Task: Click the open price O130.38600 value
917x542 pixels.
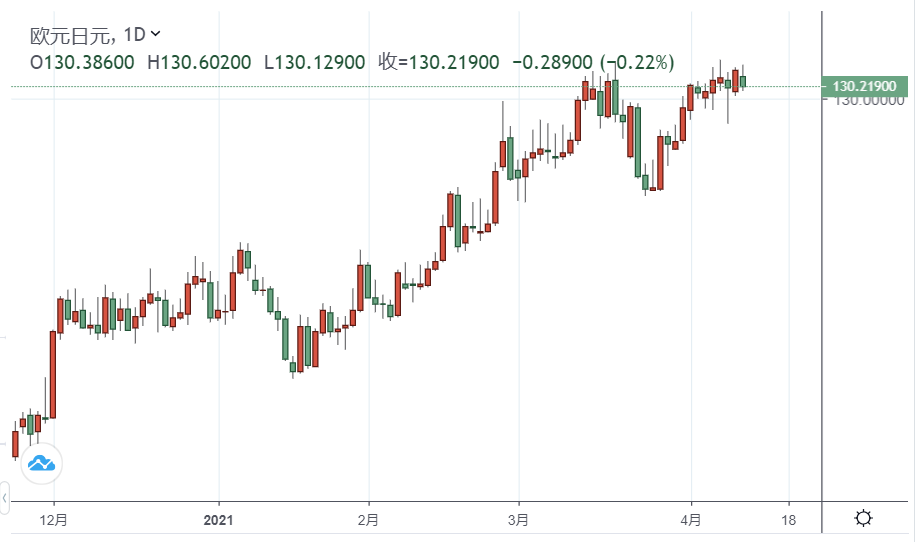Action: [x=82, y=62]
